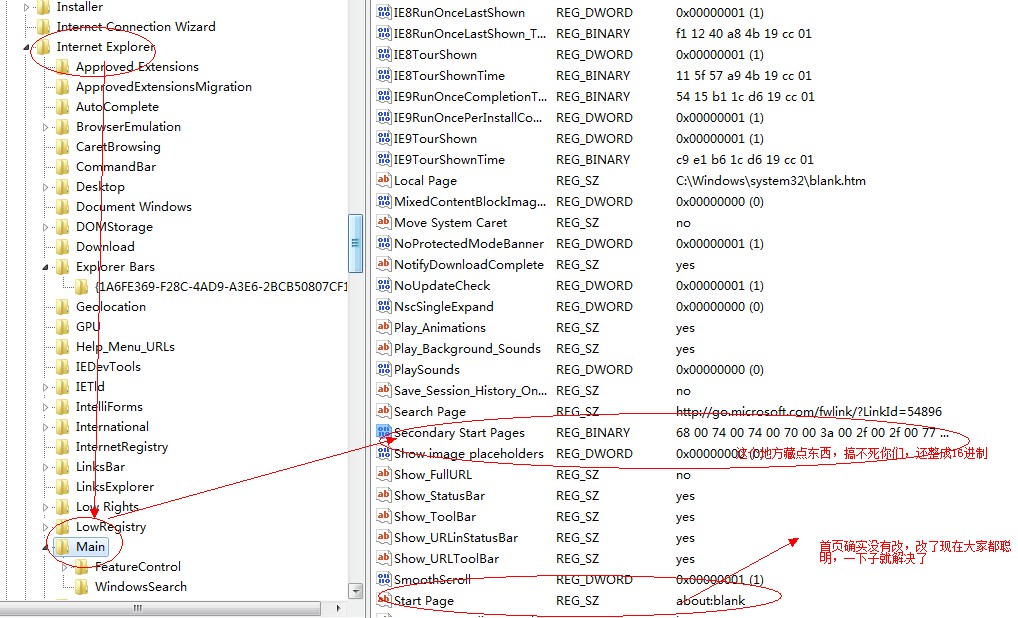This screenshot has width=1018, height=618.
Task: Collapse the Internet Explorer tree node
Action: click(x=25, y=47)
